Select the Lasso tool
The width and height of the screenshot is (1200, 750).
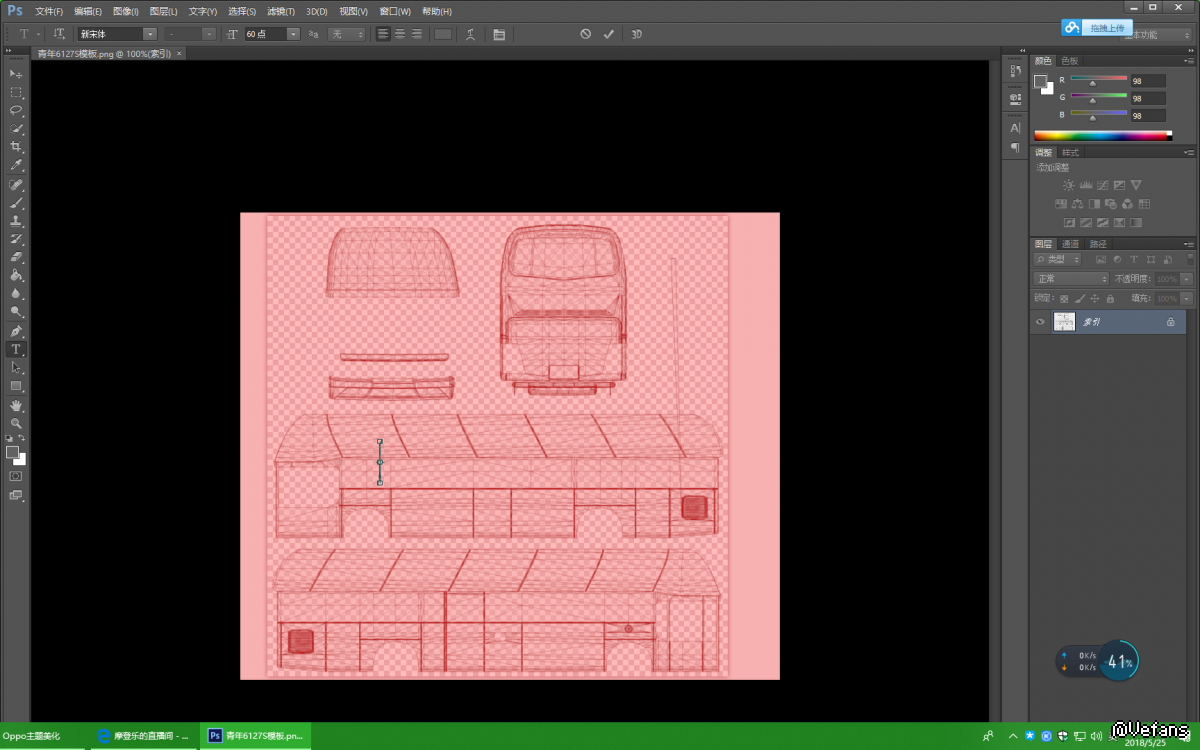(16, 110)
